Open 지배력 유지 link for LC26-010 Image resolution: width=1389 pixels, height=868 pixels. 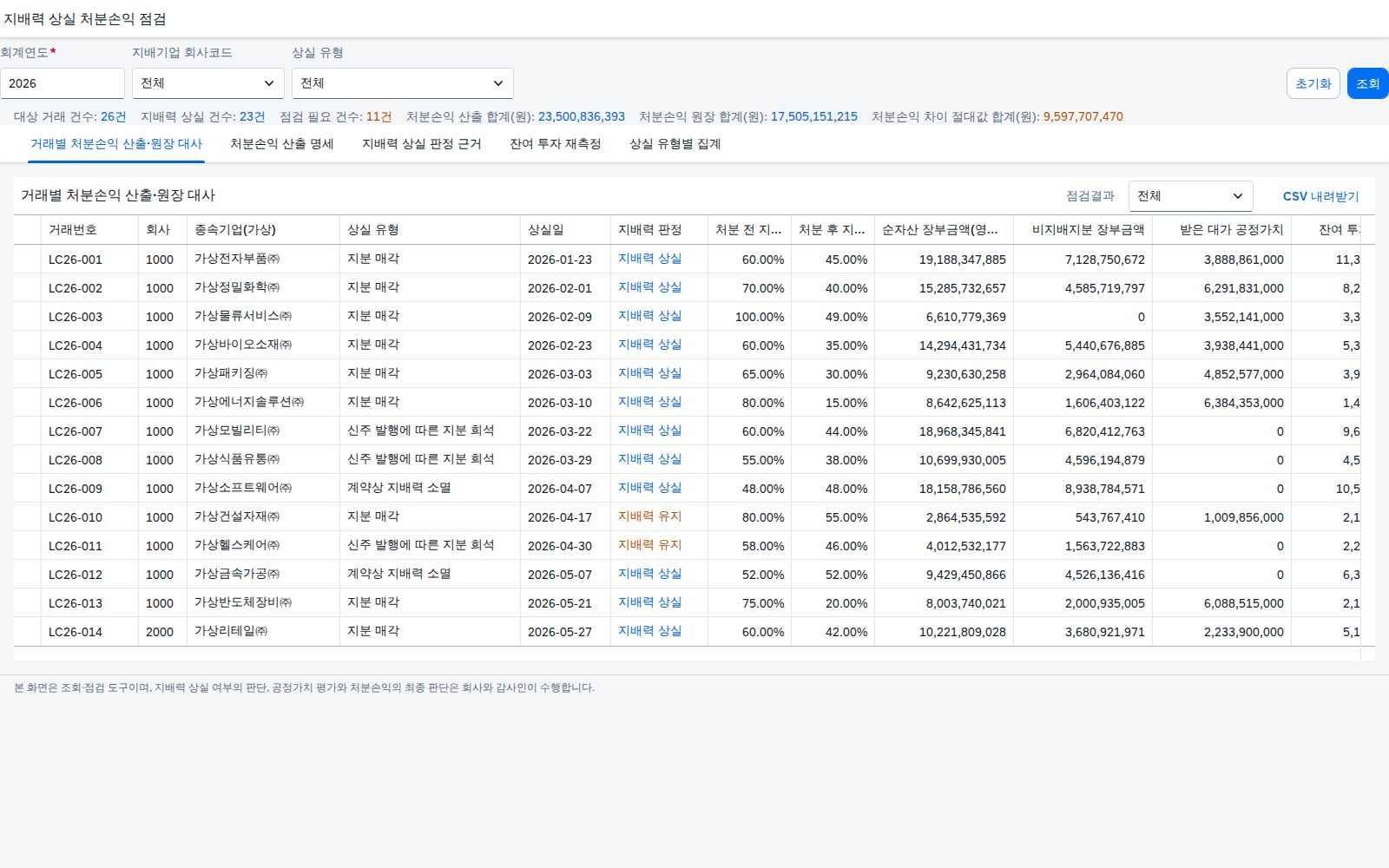[x=650, y=516]
